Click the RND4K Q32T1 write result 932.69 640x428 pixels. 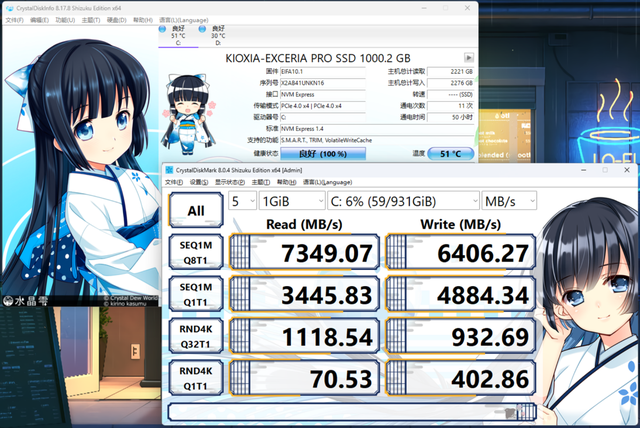coord(461,336)
